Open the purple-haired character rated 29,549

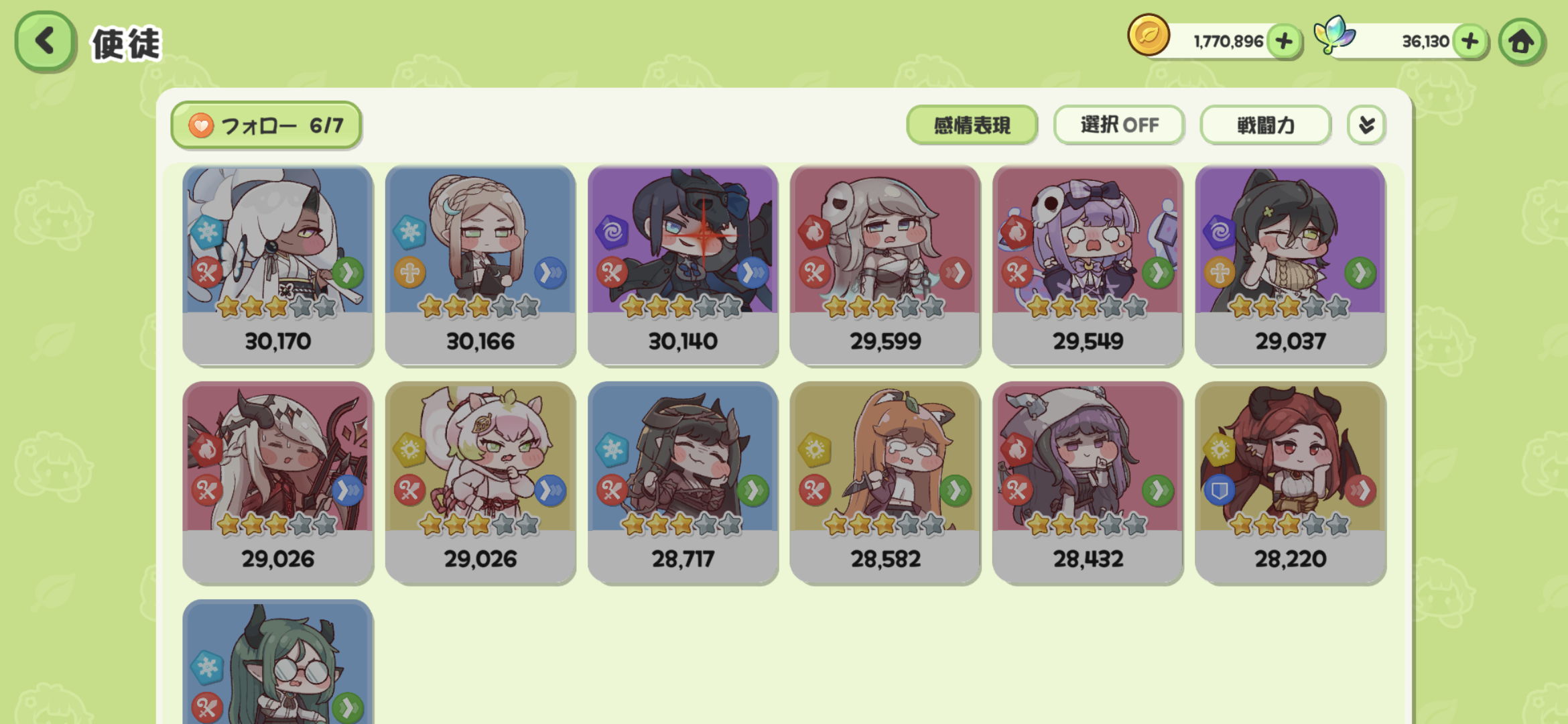tap(1088, 266)
